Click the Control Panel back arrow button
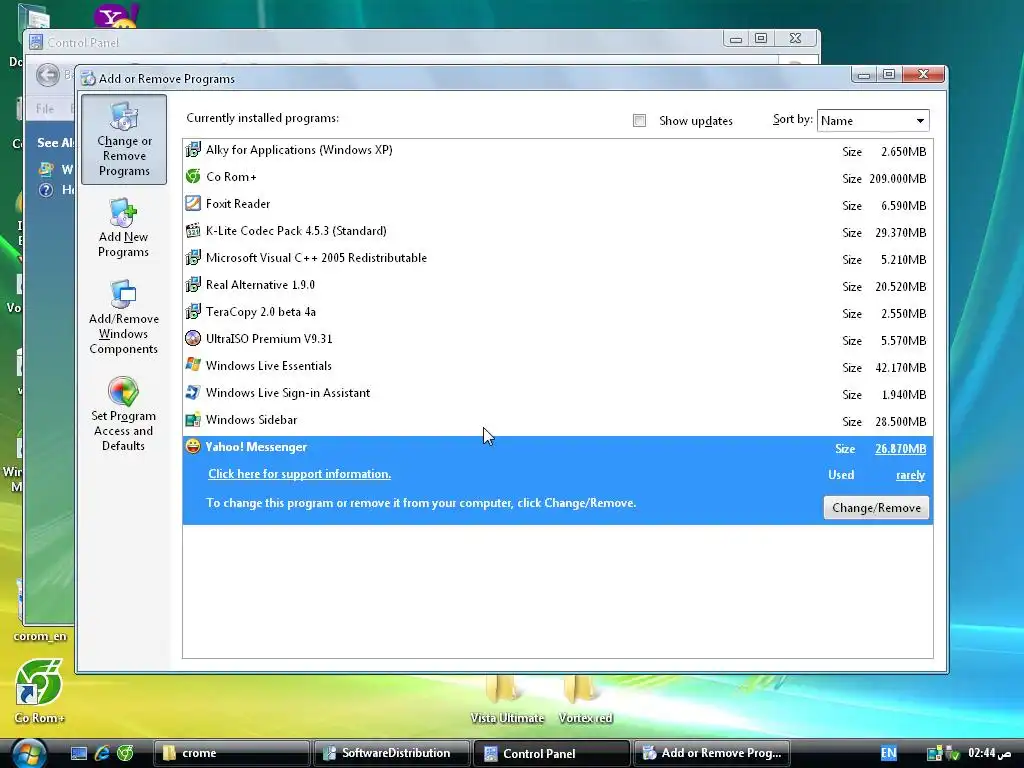This screenshot has width=1024, height=768. [48, 75]
